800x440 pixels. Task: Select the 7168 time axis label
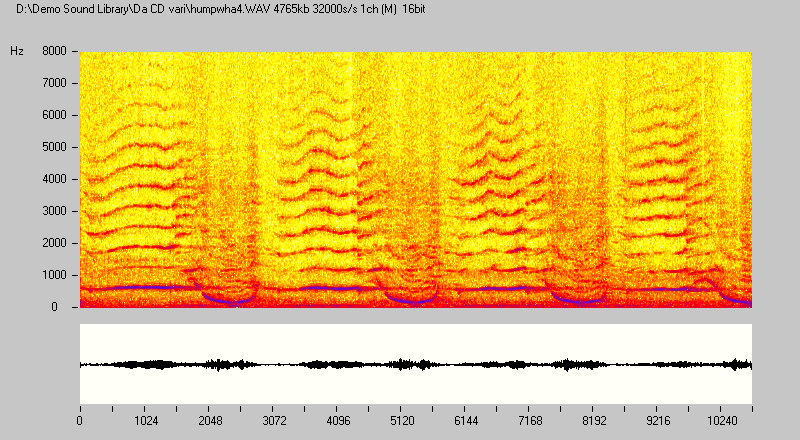point(531,421)
